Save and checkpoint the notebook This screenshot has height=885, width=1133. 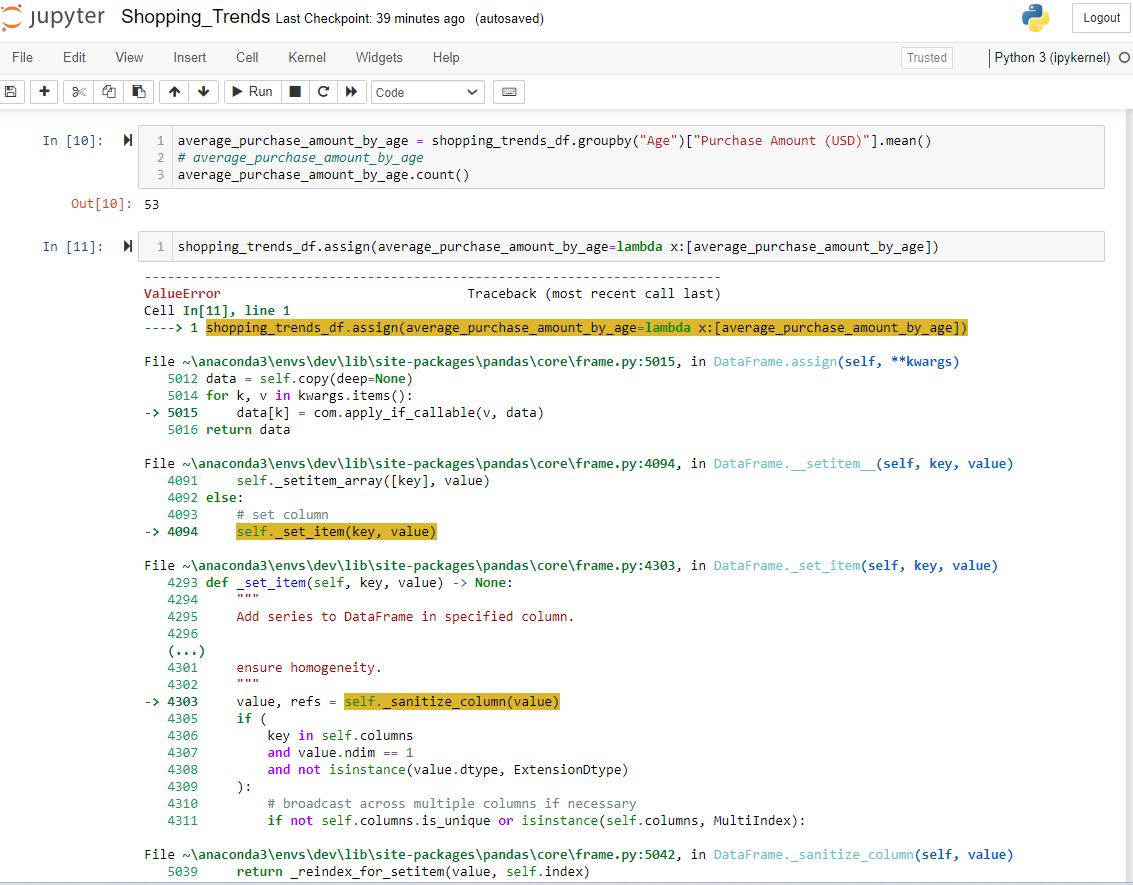(x=11, y=92)
